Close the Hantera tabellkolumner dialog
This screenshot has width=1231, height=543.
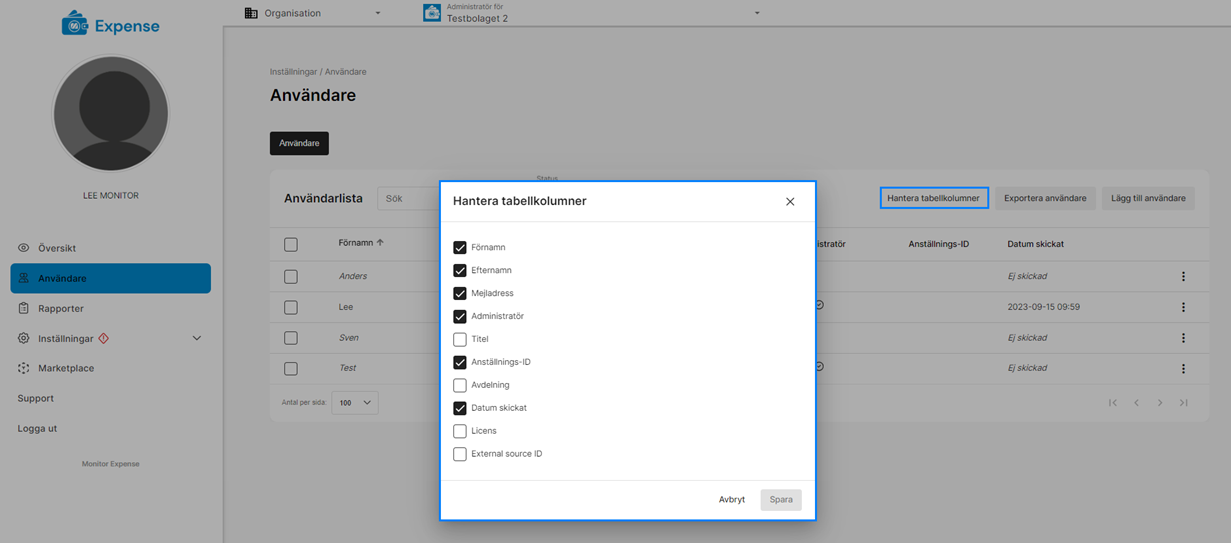[x=790, y=201]
